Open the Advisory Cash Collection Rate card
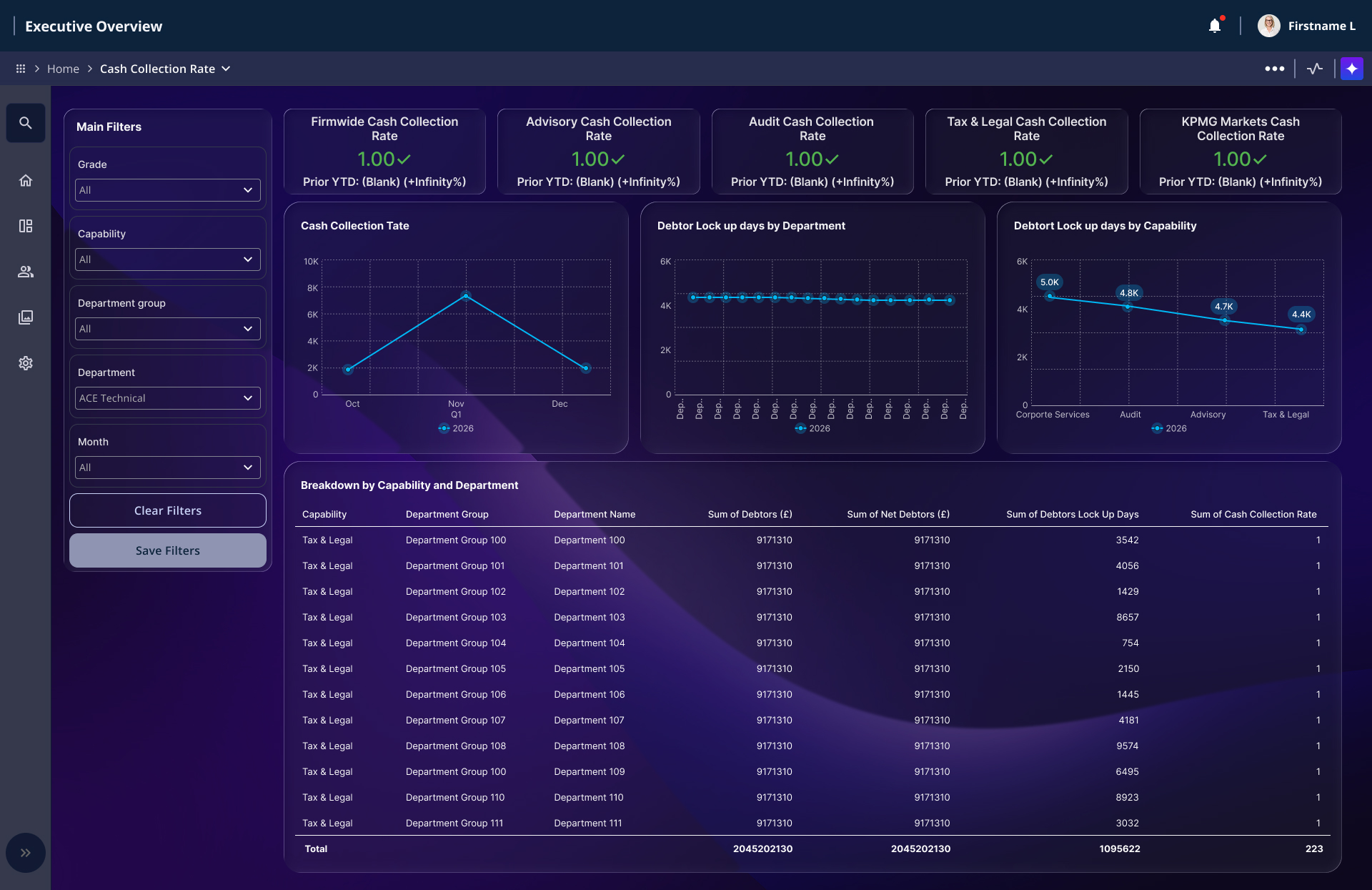1372x890 pixels. click(x=599, y=152)
